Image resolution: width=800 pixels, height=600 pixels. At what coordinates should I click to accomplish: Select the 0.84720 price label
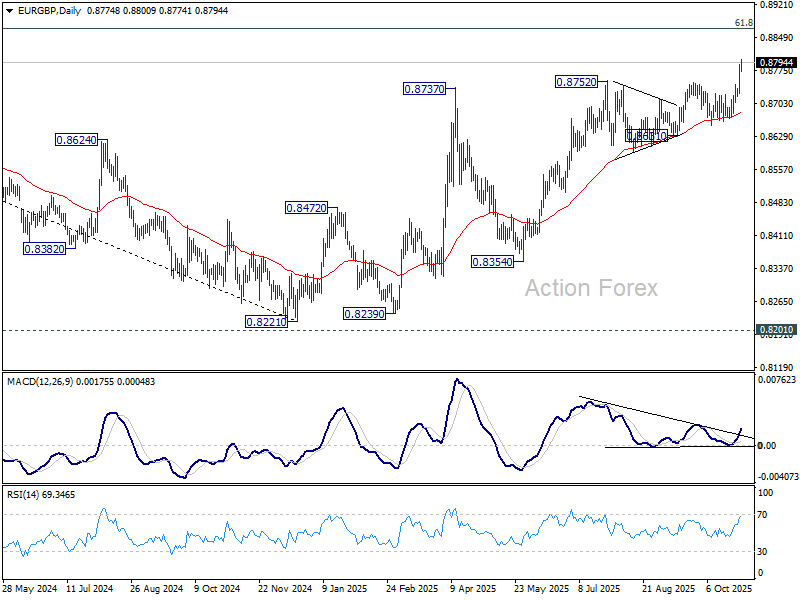coord(306,208)
